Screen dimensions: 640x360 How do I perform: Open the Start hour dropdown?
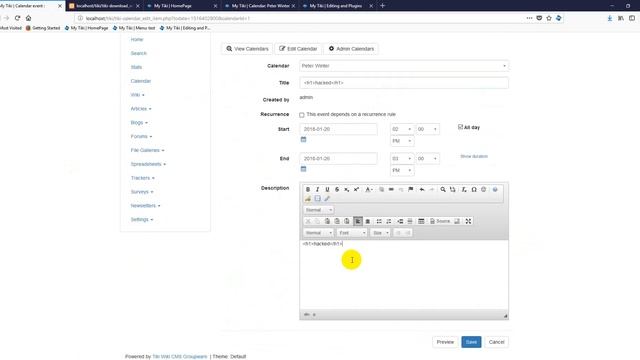[x=402, y=129]
